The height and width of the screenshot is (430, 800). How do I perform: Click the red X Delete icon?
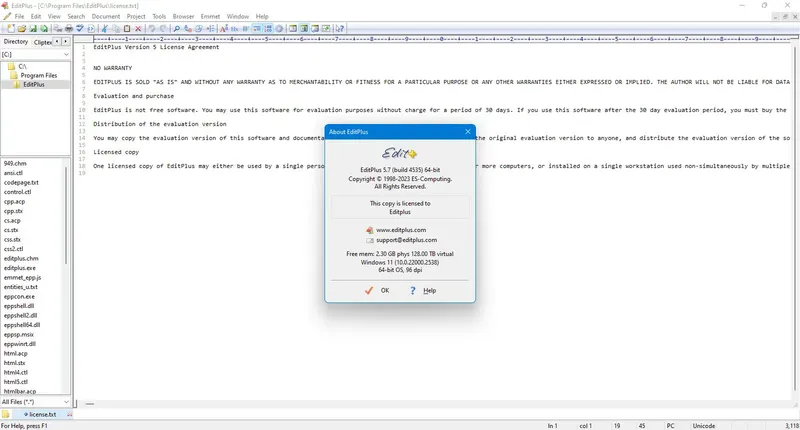[138, 29]
